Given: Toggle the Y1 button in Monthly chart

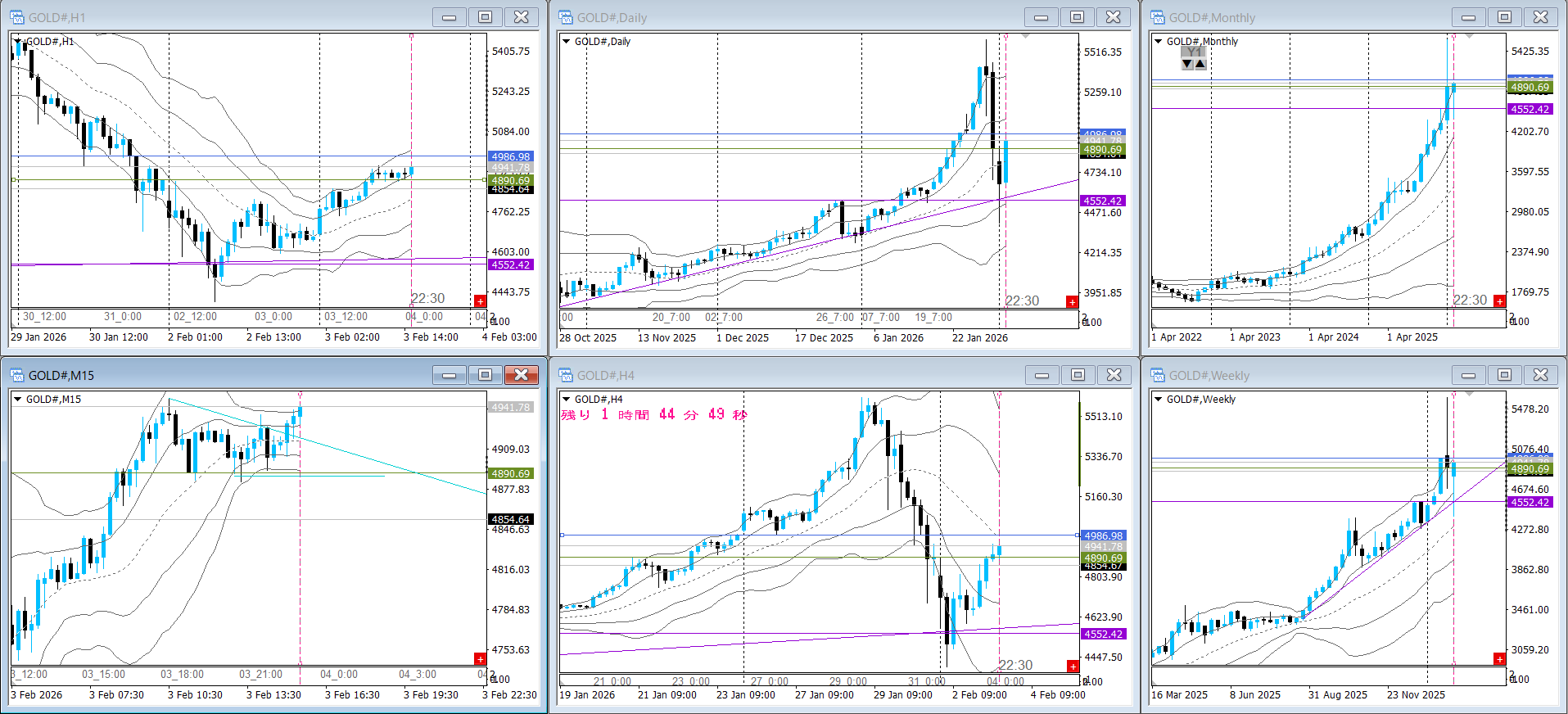Looking at the screenshot, I should coord(1194,52).
